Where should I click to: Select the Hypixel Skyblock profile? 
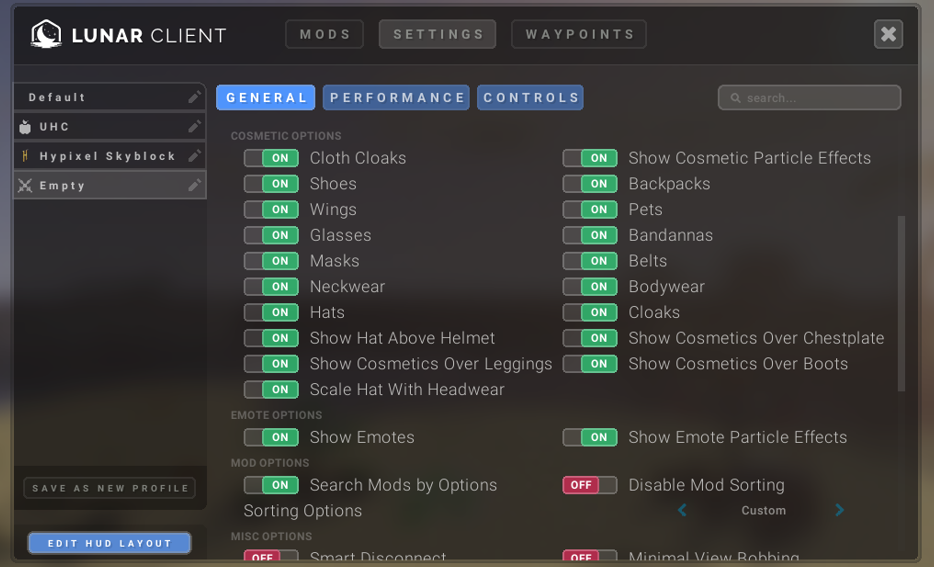[x=110, y=156]
